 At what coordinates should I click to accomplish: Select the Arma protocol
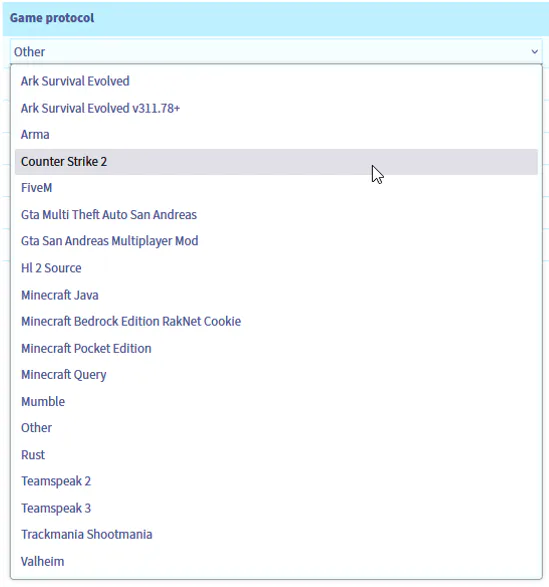click(276, 135)
